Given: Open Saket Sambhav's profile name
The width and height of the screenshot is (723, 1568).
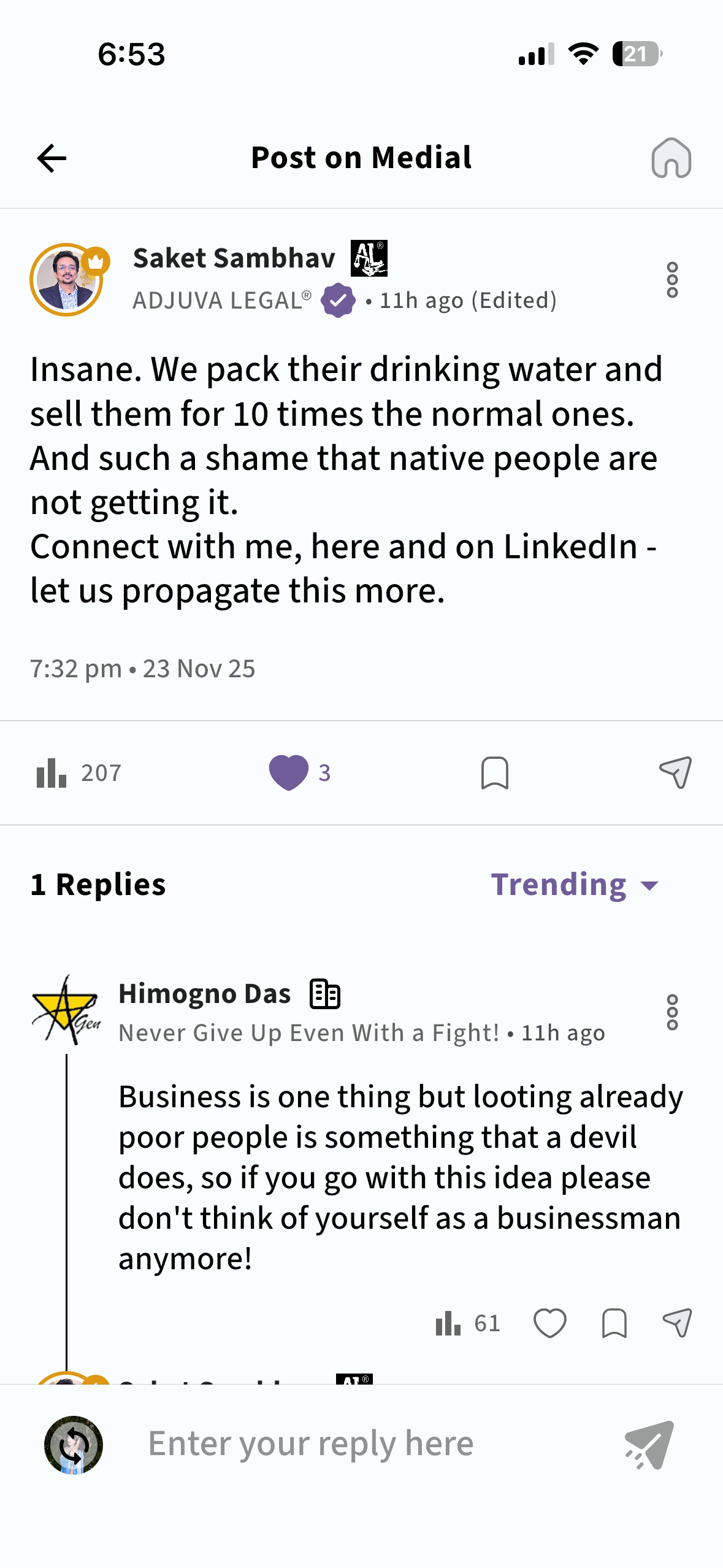Looking at the screenshot, I should point(234,258).
